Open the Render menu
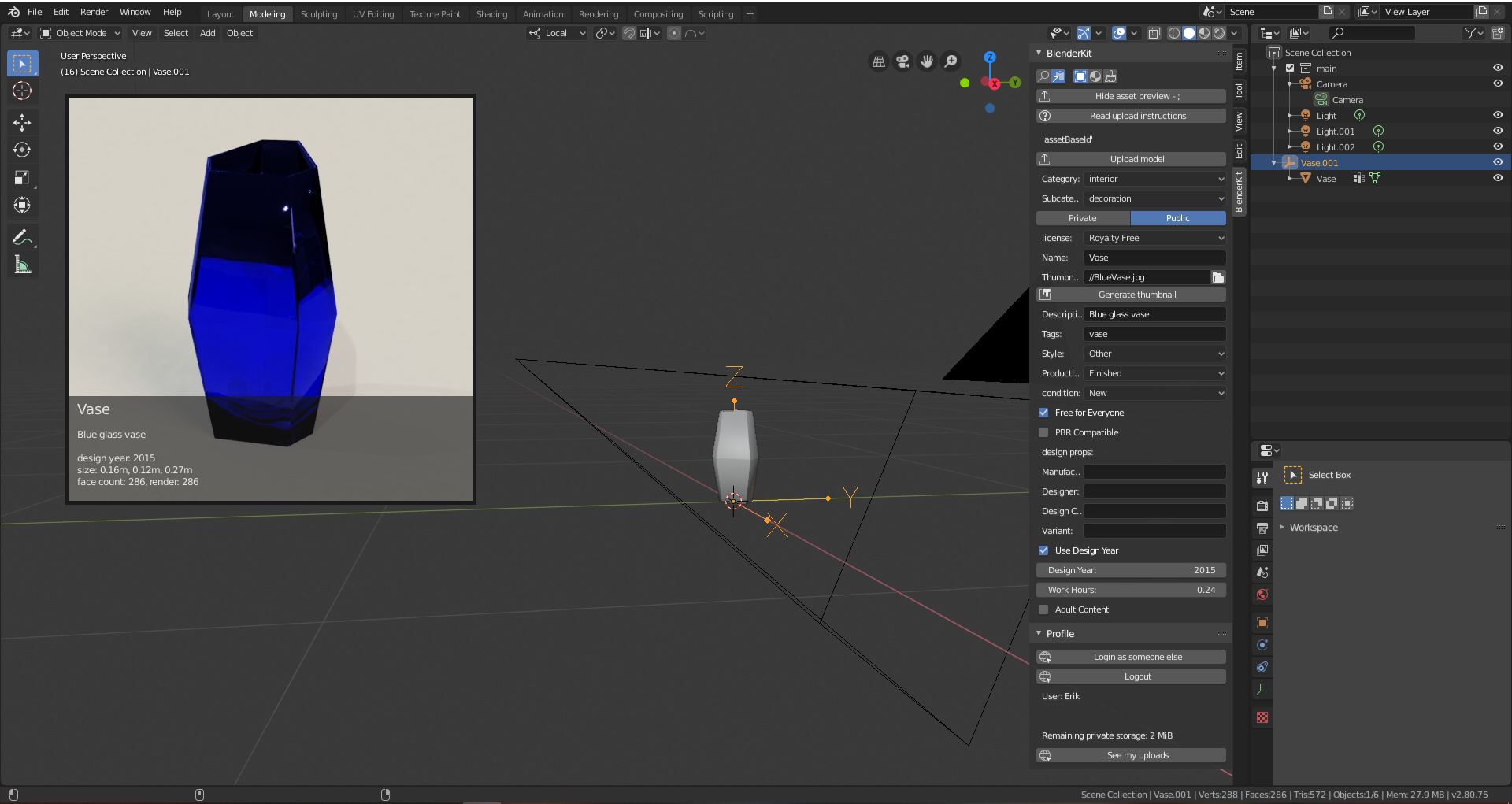The image size is (1512, 804). [x=94, y=11]
